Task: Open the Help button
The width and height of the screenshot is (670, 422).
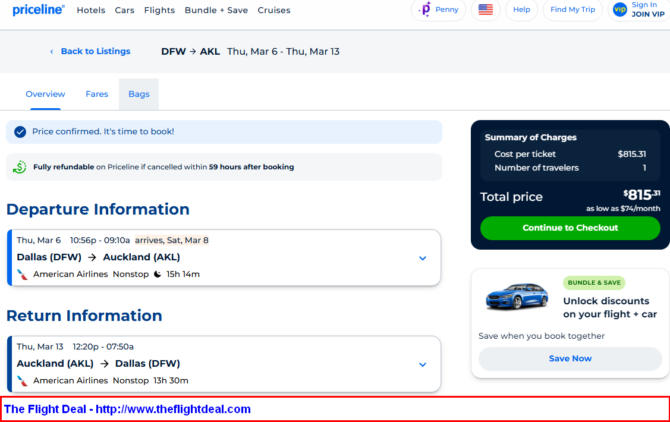Action: point(521,9)
